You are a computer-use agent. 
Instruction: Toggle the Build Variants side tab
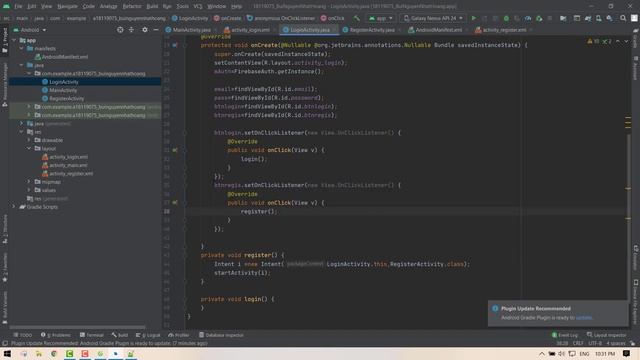point(4,307)
